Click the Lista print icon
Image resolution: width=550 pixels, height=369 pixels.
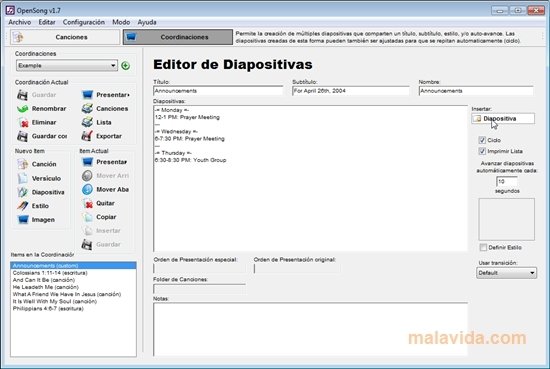coord(87,122)
